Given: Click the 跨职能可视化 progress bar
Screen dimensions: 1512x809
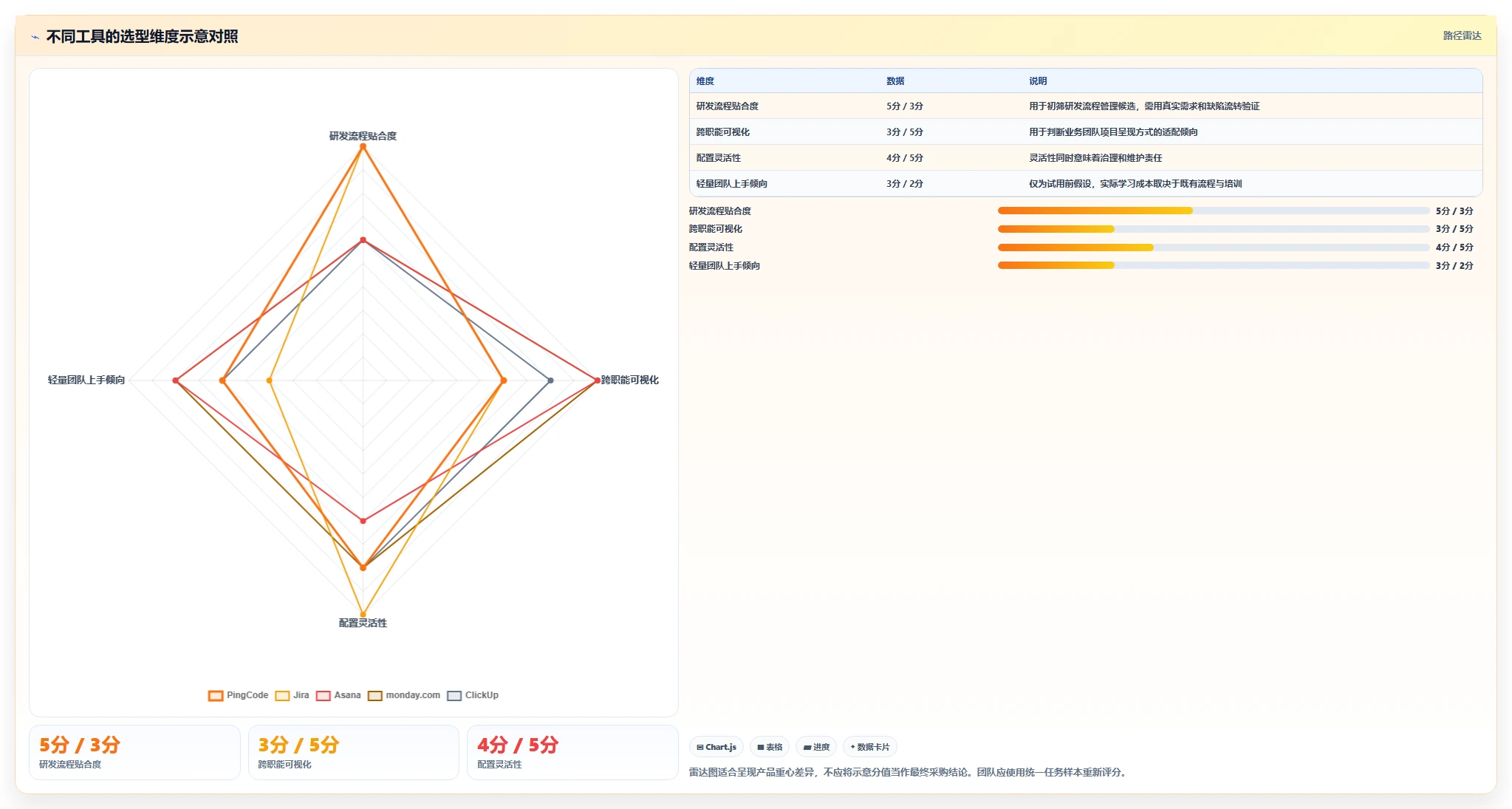Looking at the screenshot, I should 1214,229.
